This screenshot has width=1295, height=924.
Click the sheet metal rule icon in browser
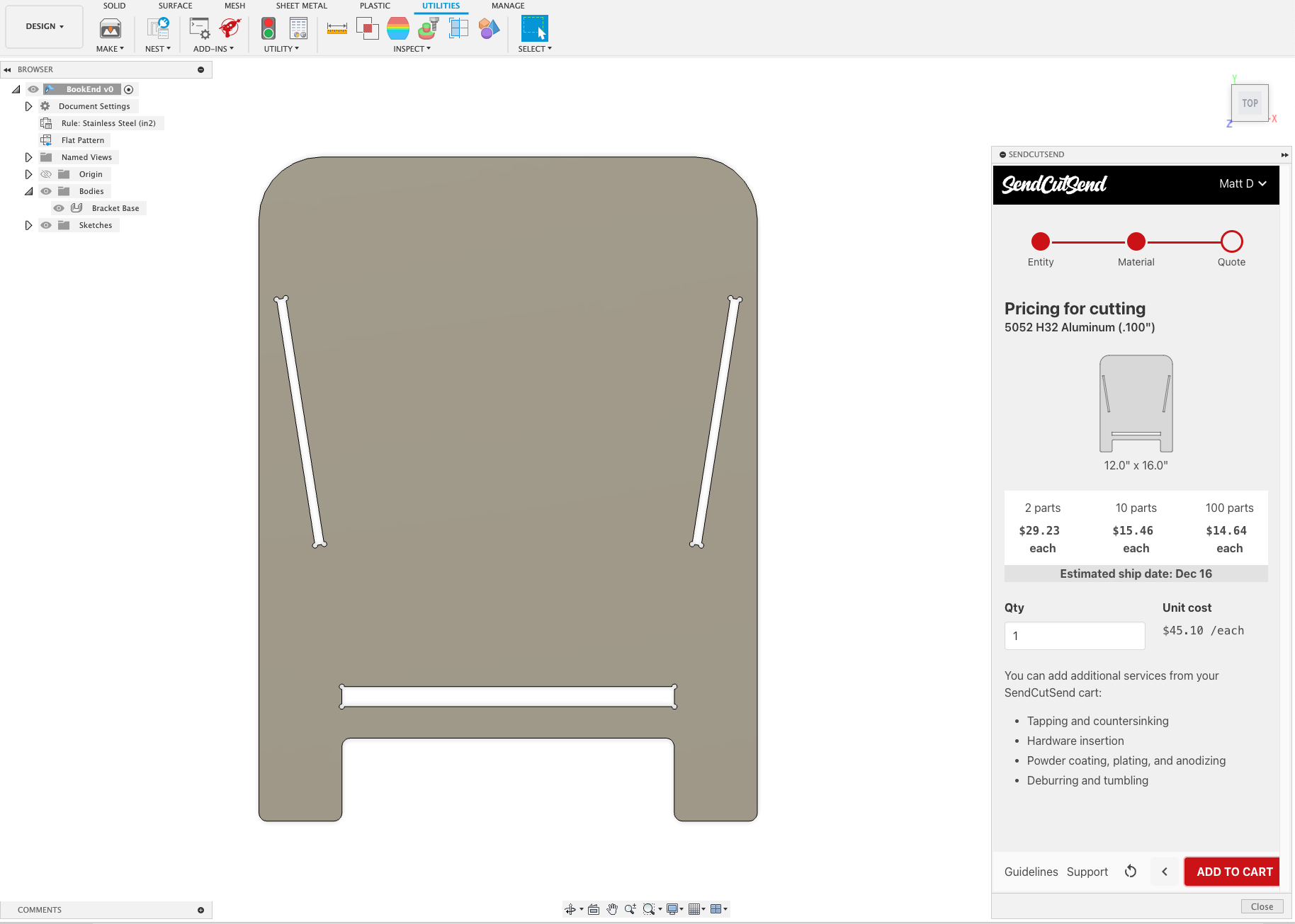click(46, 123)
